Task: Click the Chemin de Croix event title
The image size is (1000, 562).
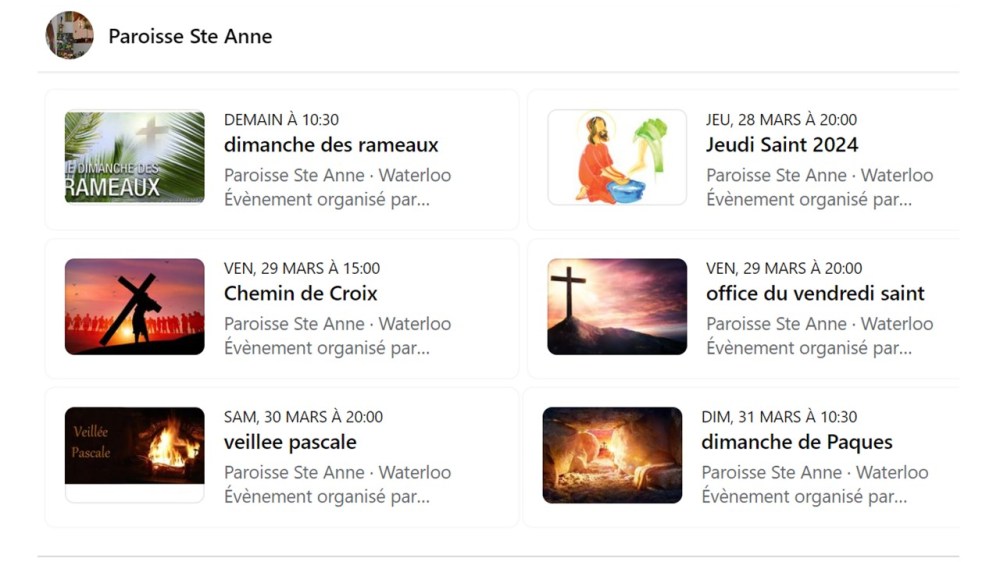Action: (300, 294)
